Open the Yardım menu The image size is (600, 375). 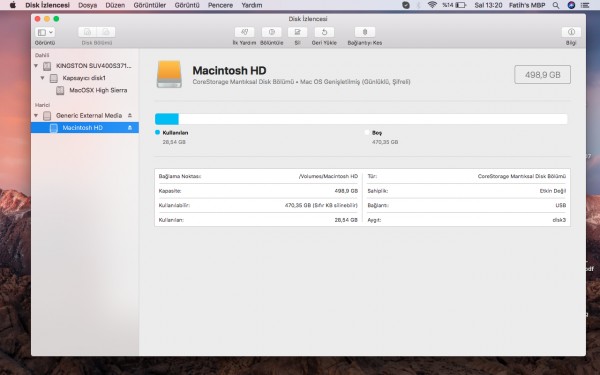coord(252,5)
